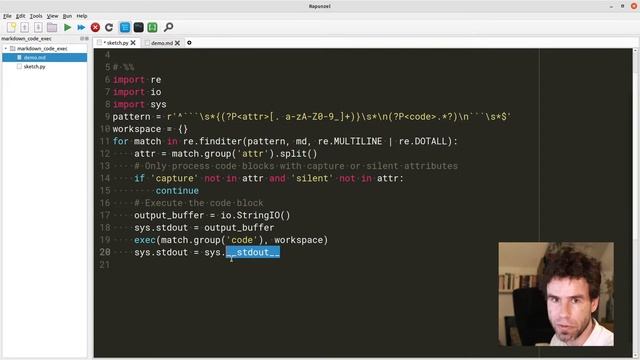Close the demo.md tab
This screenshot has width=640, height=360.
click(x=178, y=42)
